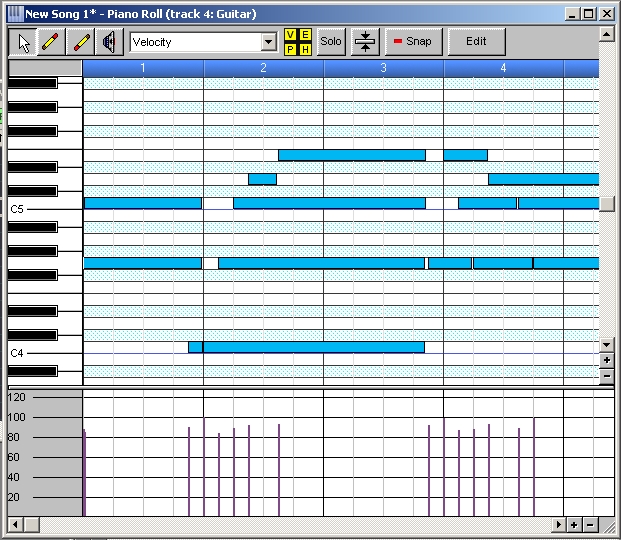Open the Edit button menu
The width and height of the screenshot is (621, 540).
pos(476,42)
